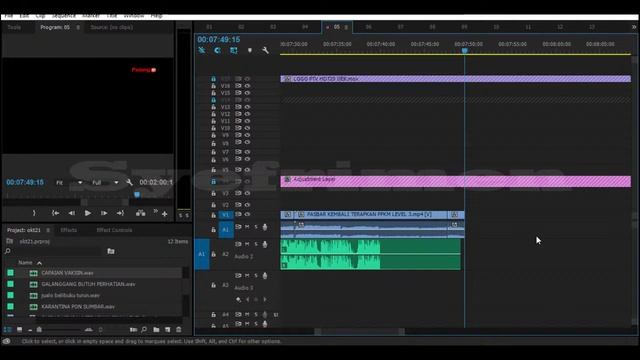Screen dimensions: 640x360
Task: Go to next keyframe on track A3
Action: 265,300
